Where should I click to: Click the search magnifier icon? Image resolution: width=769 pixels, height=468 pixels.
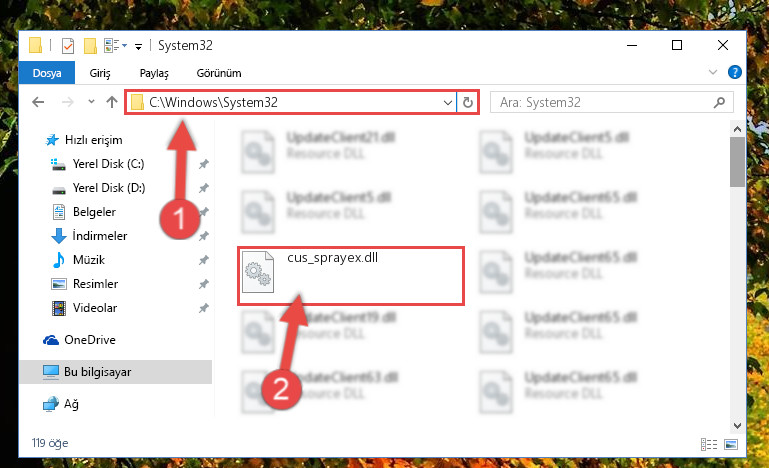(x=719, y=103)
